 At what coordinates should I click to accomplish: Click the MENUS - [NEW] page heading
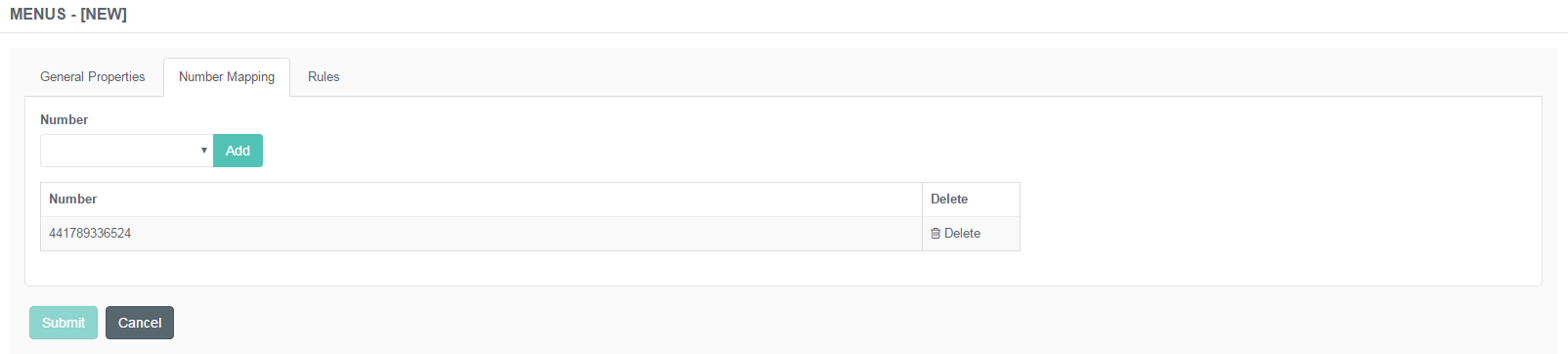click(x=68, y=14)
